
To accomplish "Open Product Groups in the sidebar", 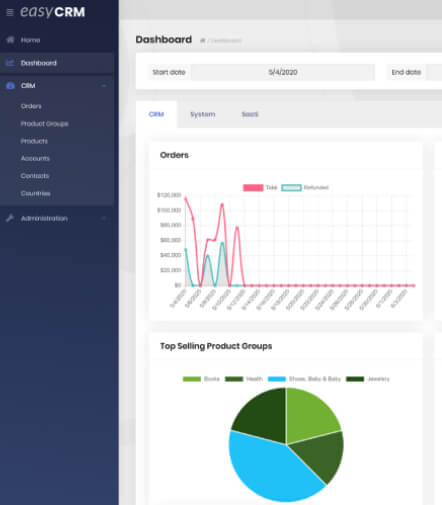I will click(44, 124).
